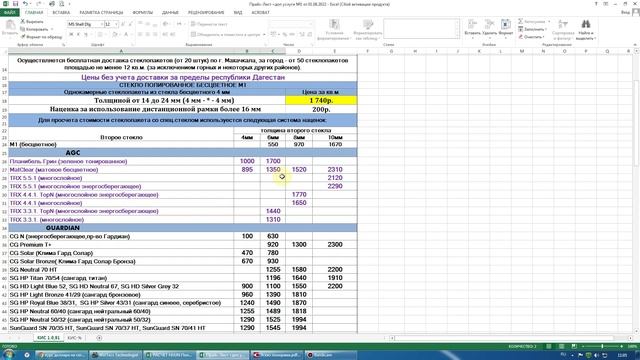Image resolution: width=640 pixels, height=360 pixels.
Task: Toggle bold (Ж) formatting
Action: pyautogui.click(x=71, y=34)
